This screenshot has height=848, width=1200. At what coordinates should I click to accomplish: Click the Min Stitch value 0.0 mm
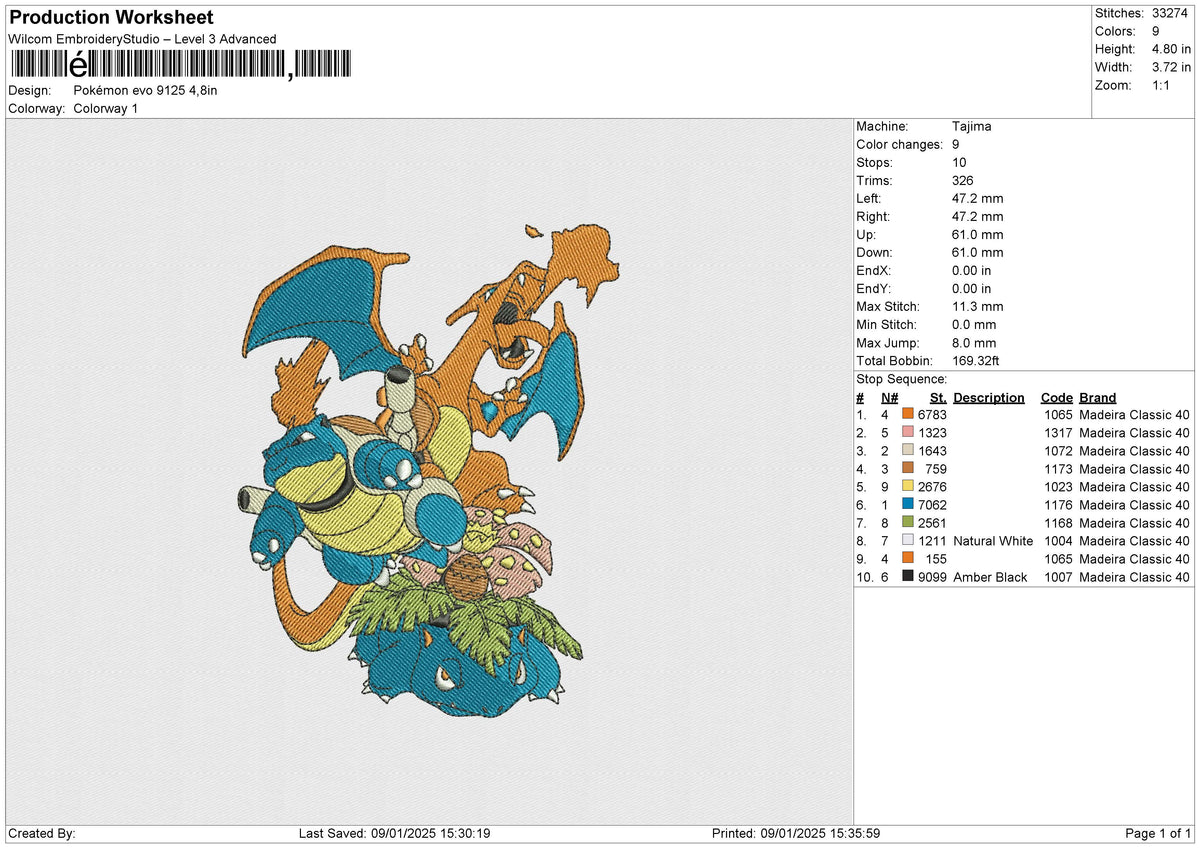(974, 324)
